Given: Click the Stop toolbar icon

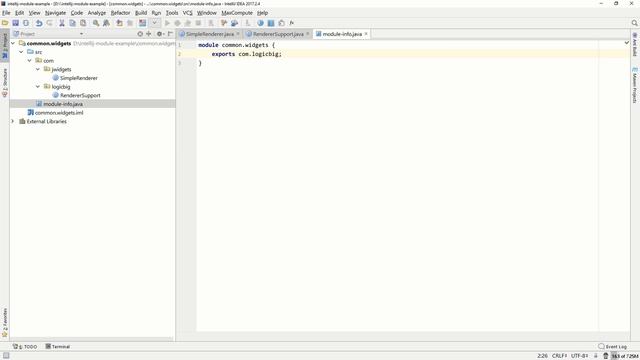Looking at the screenshot, I should tap(198, 23).
